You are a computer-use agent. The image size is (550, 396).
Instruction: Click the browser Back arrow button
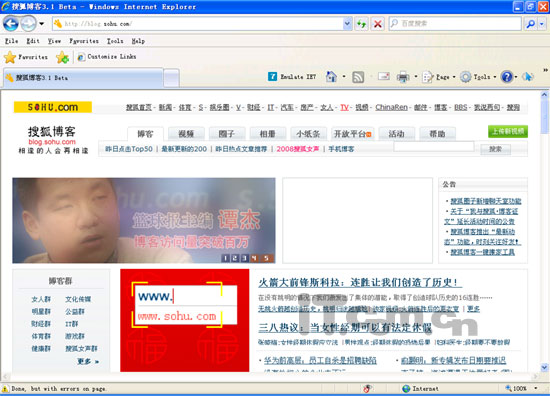point(11,24)
